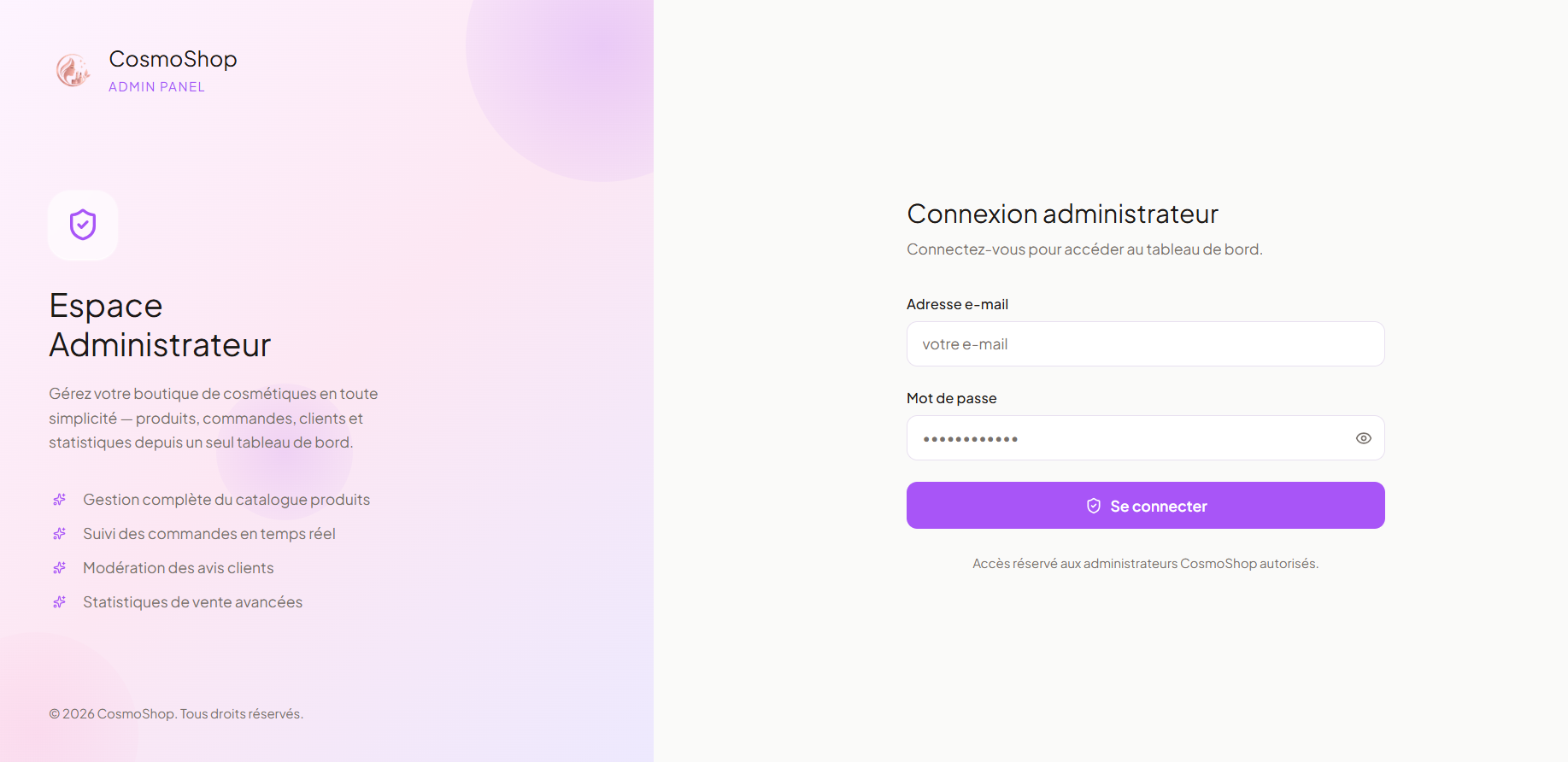Click the copyright 2026 CosmoShop footer text
Image resolution: width=1568 pixels, height=762 pixels.
coord(176,713)
